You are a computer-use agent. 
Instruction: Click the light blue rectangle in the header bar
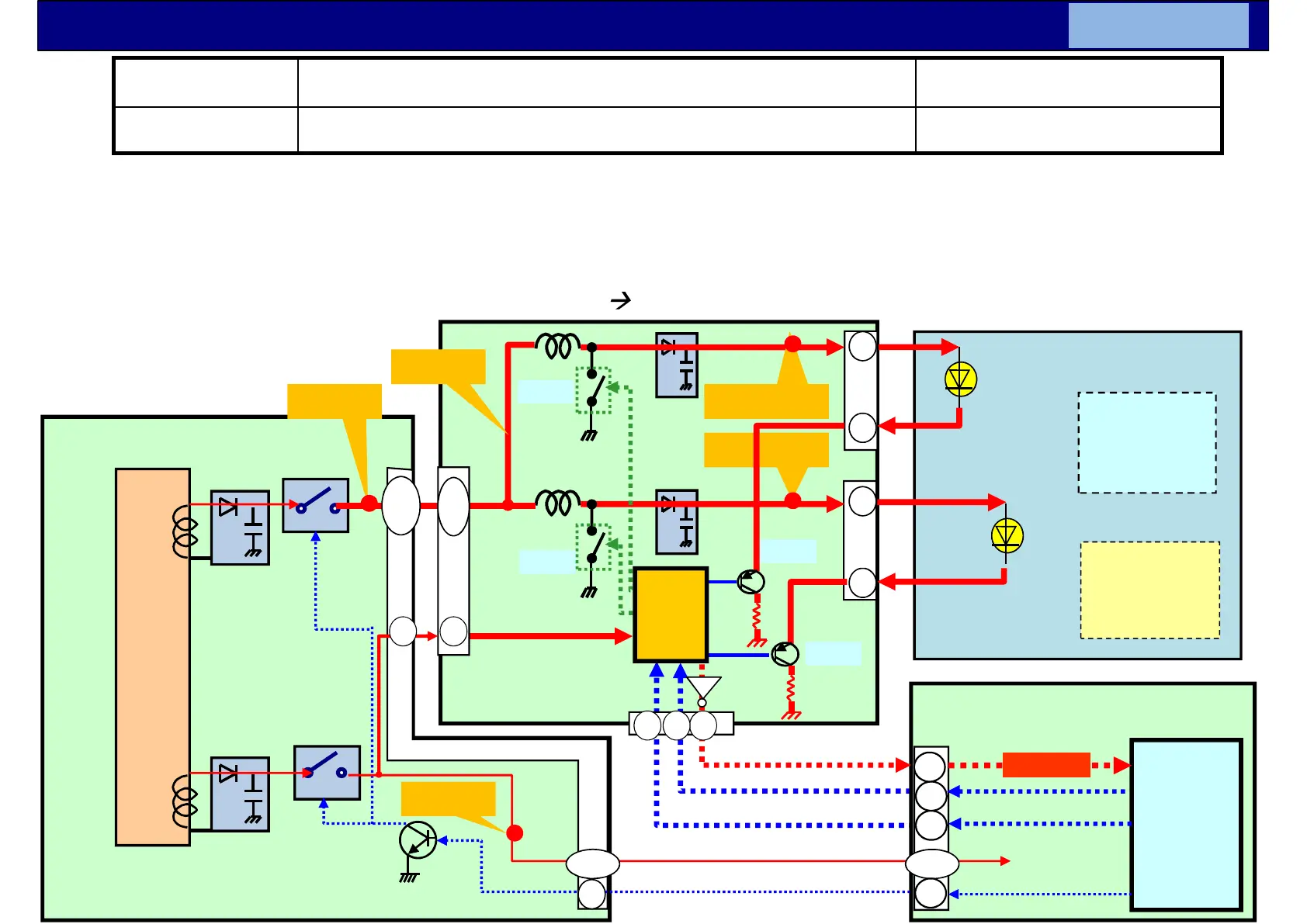pos(1158,26)
